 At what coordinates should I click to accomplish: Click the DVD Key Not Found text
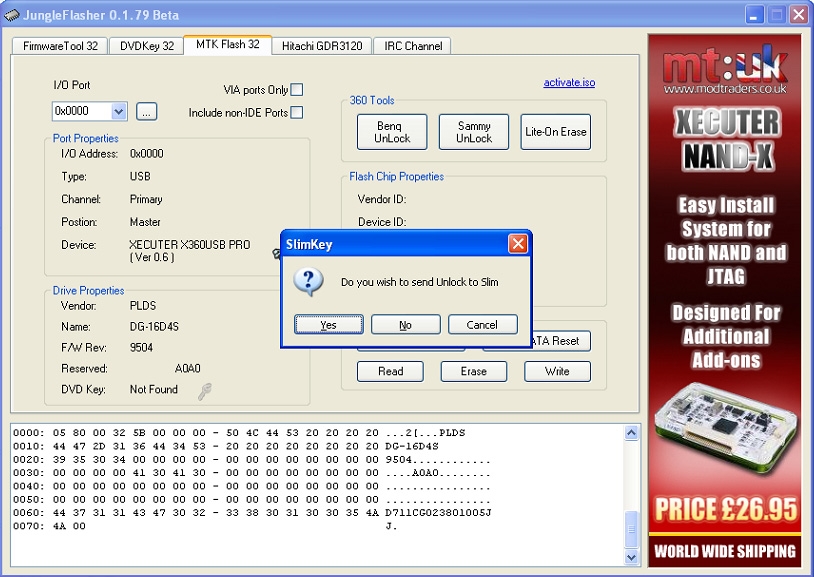coord(154,389)
